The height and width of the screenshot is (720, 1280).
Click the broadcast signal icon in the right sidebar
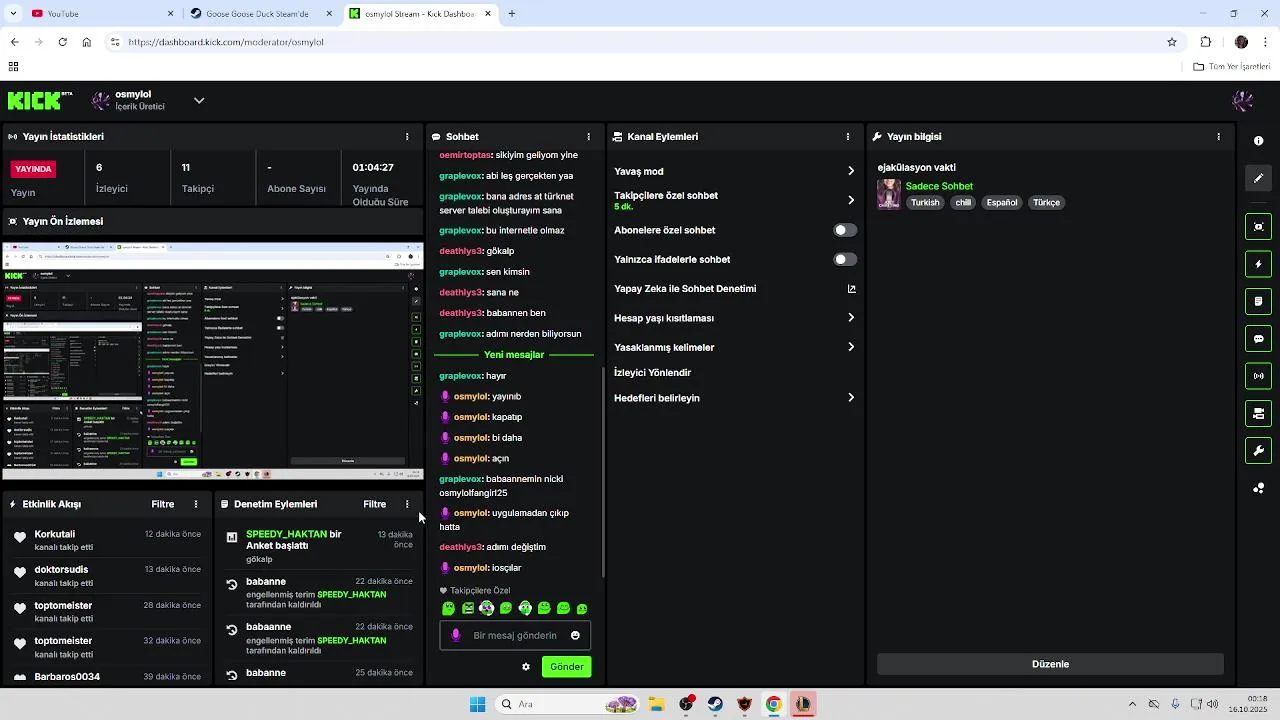1259,376
